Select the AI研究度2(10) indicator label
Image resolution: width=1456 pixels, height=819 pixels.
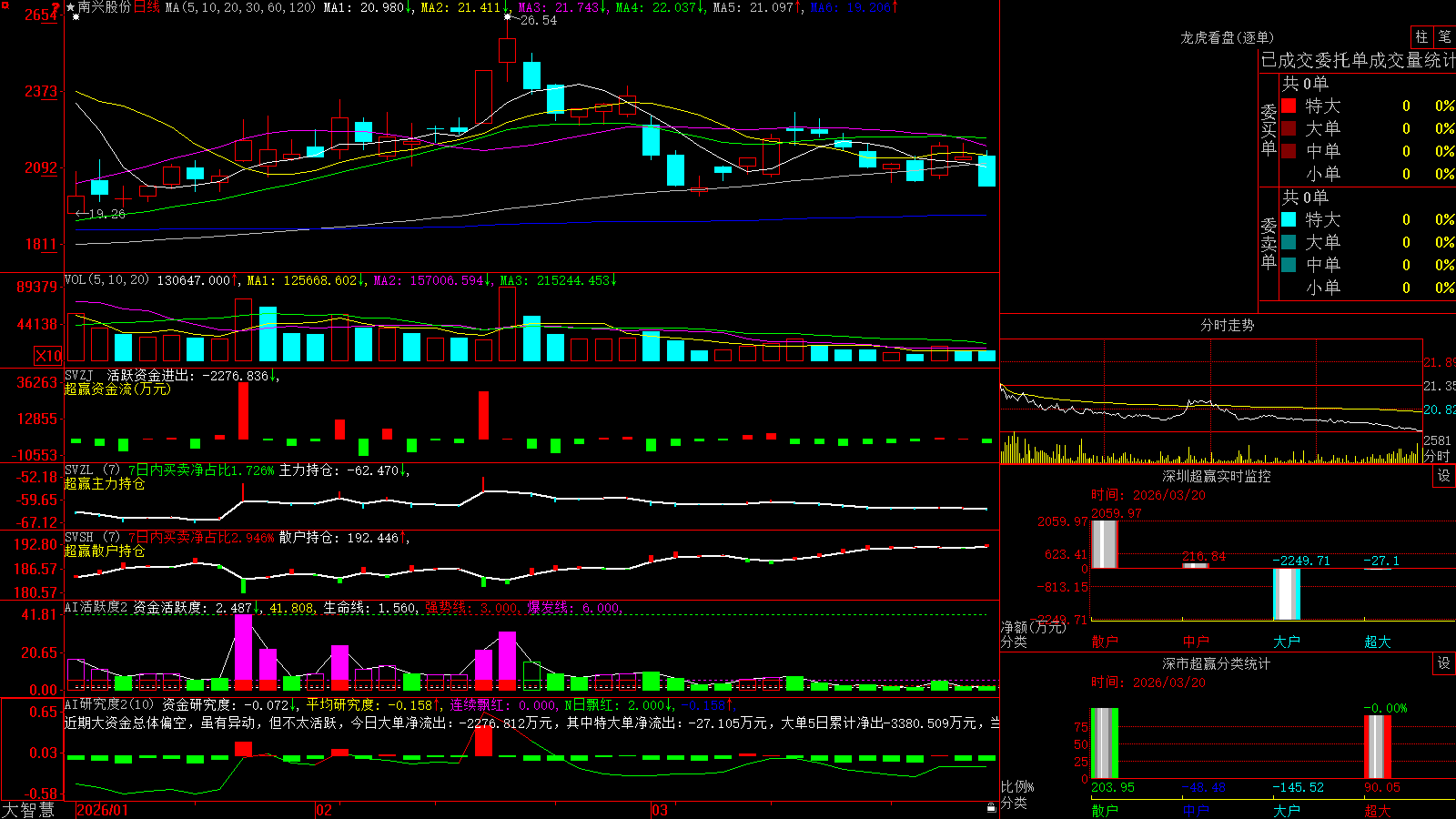[x=109, y=704]
